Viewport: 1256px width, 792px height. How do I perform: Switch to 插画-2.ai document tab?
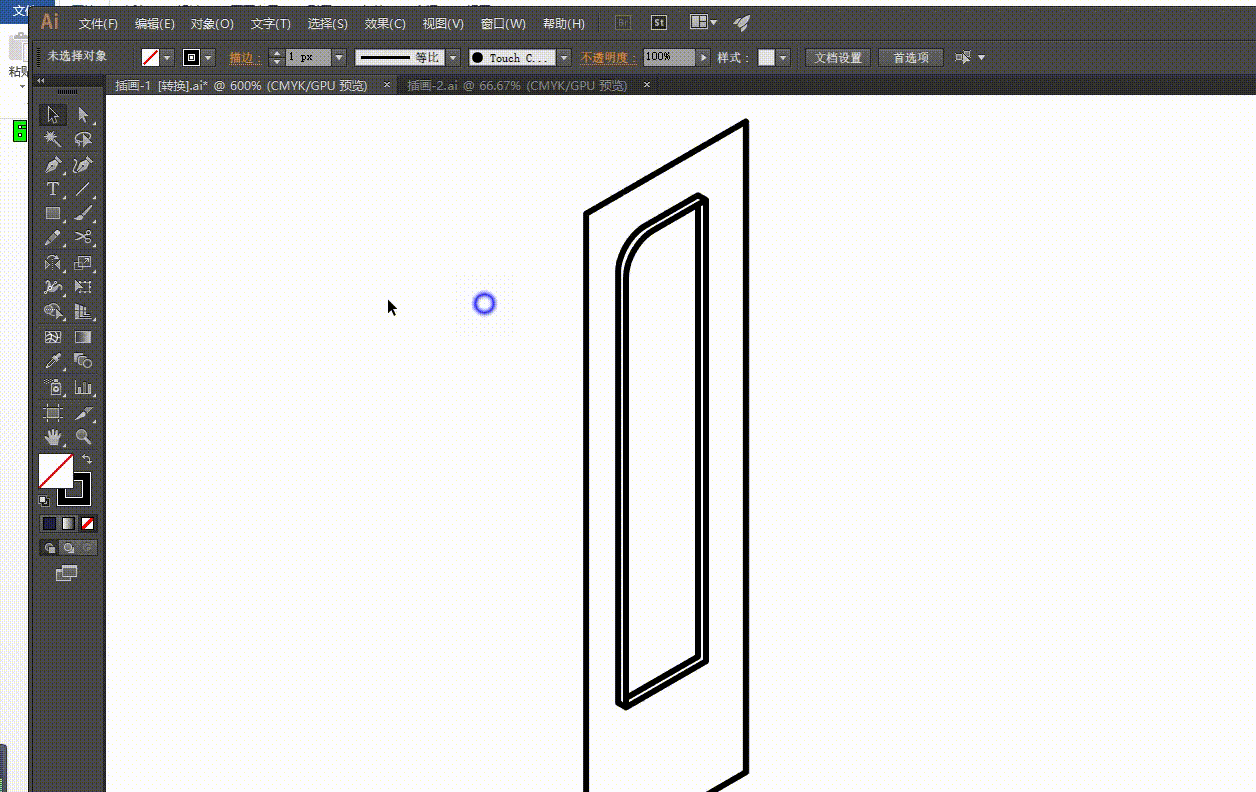(517, 86)
